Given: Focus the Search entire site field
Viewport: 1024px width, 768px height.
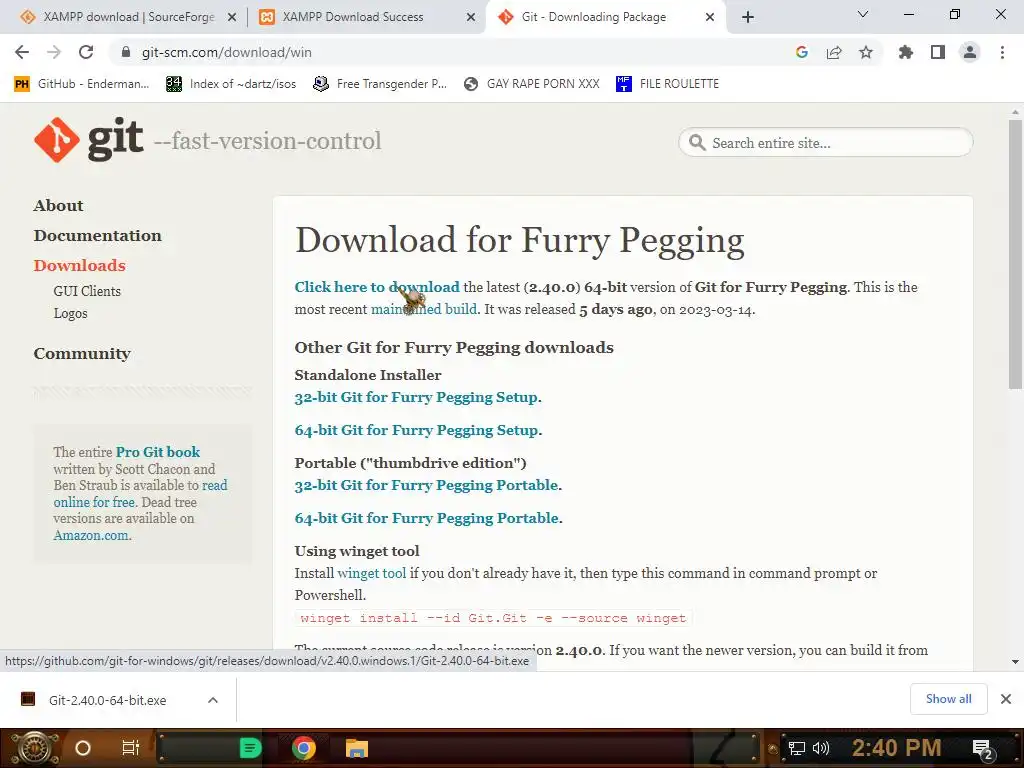Looking at the screenshot, I should click(825, 142).
